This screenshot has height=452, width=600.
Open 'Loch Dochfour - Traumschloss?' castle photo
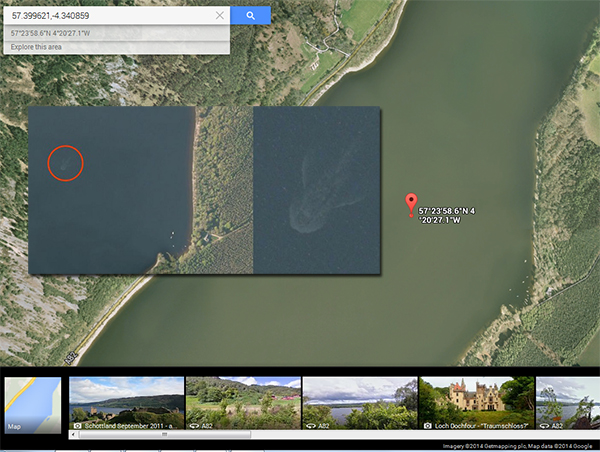click(477, 403)
